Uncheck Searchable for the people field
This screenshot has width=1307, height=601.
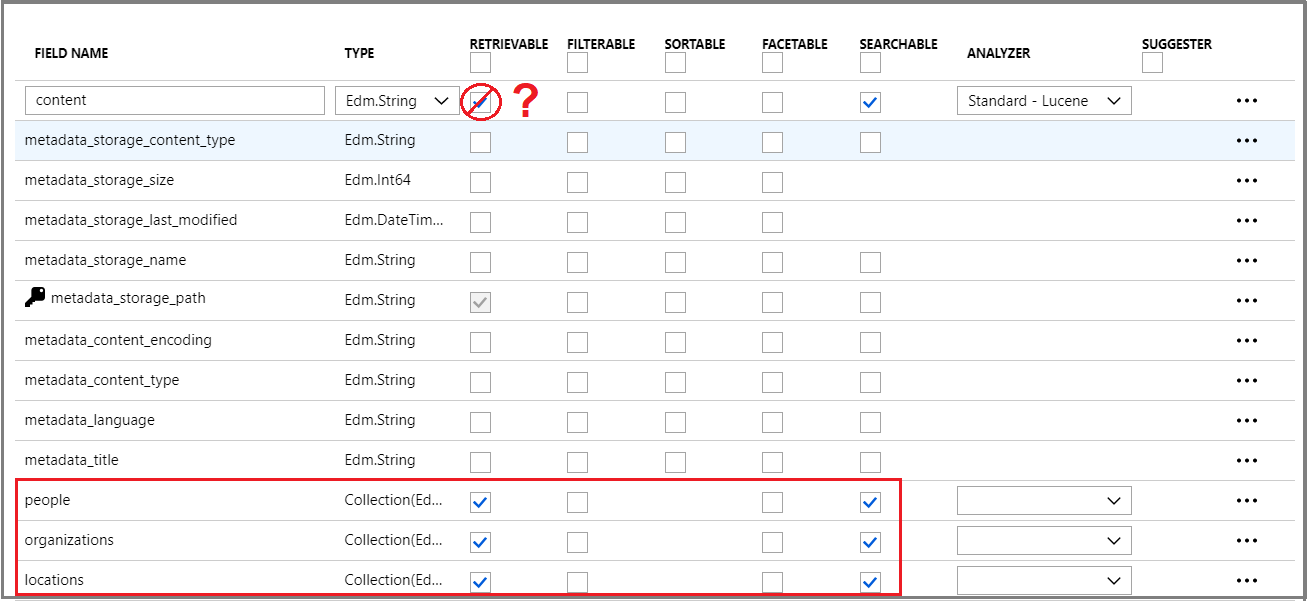pos(870,502)
